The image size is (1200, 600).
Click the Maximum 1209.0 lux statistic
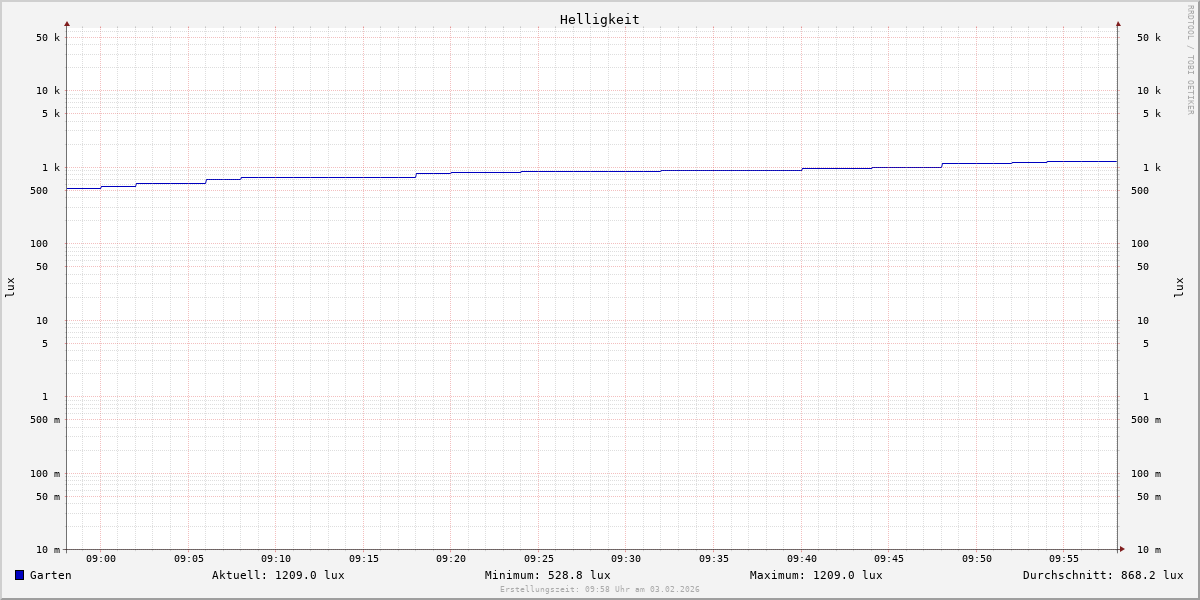816,575
